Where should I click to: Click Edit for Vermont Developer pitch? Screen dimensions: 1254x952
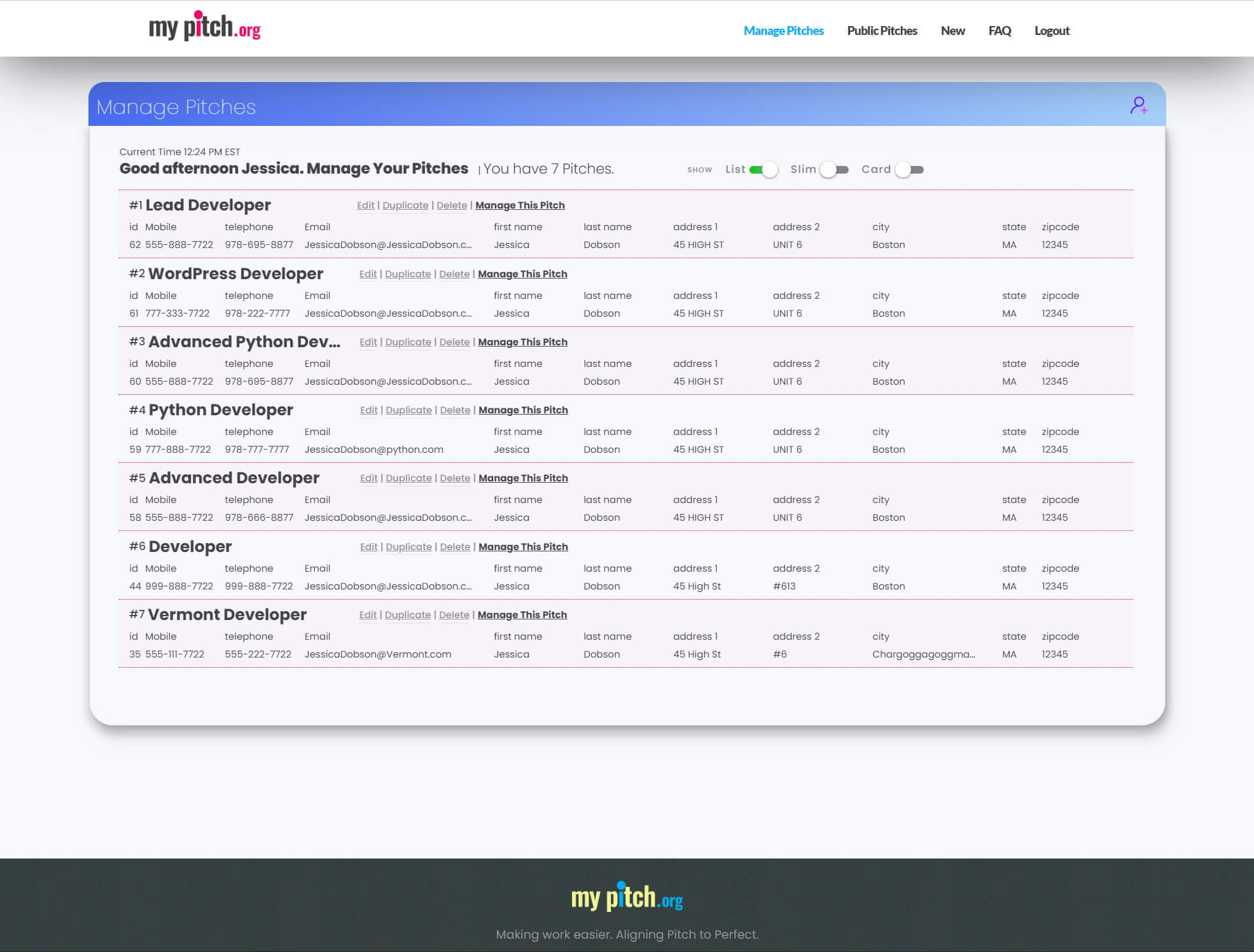click(x=367, y=615)
